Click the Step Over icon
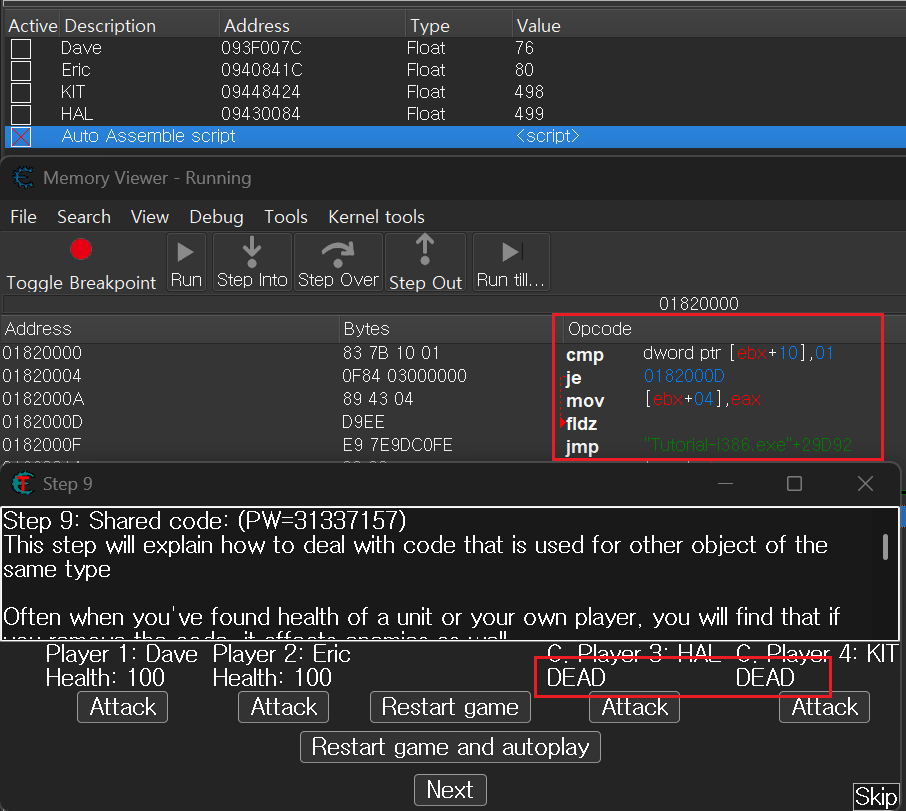 click(x=338, y=251)
